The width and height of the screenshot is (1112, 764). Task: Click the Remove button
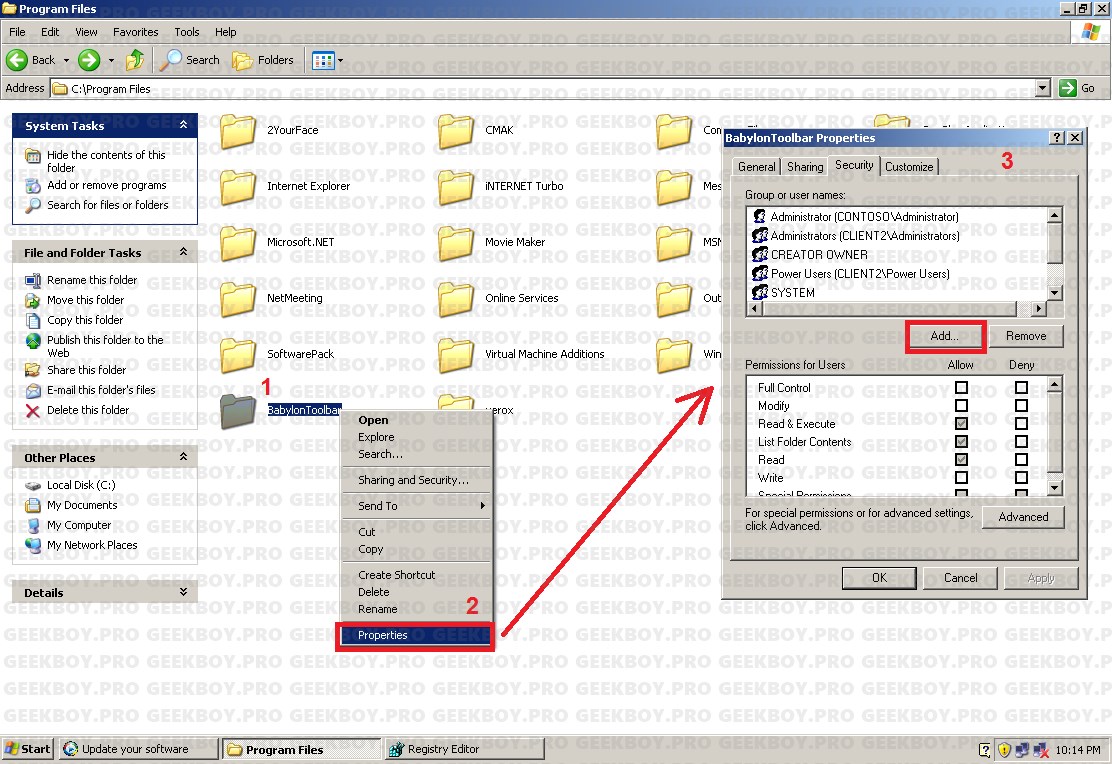tap(1025, 336)
